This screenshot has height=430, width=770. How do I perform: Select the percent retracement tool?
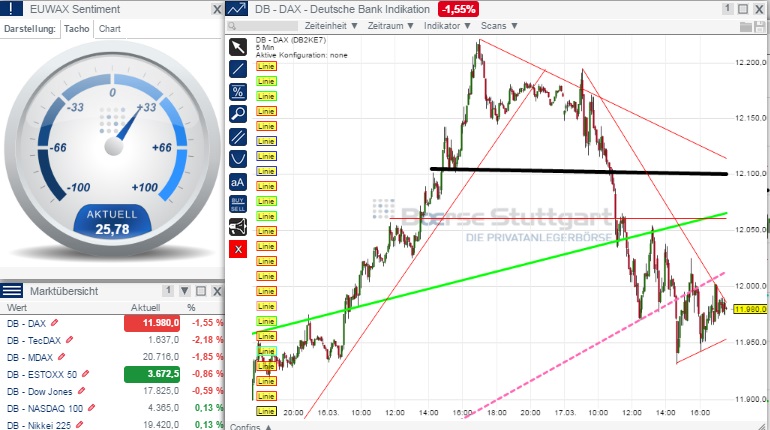[x=238, y=92]
